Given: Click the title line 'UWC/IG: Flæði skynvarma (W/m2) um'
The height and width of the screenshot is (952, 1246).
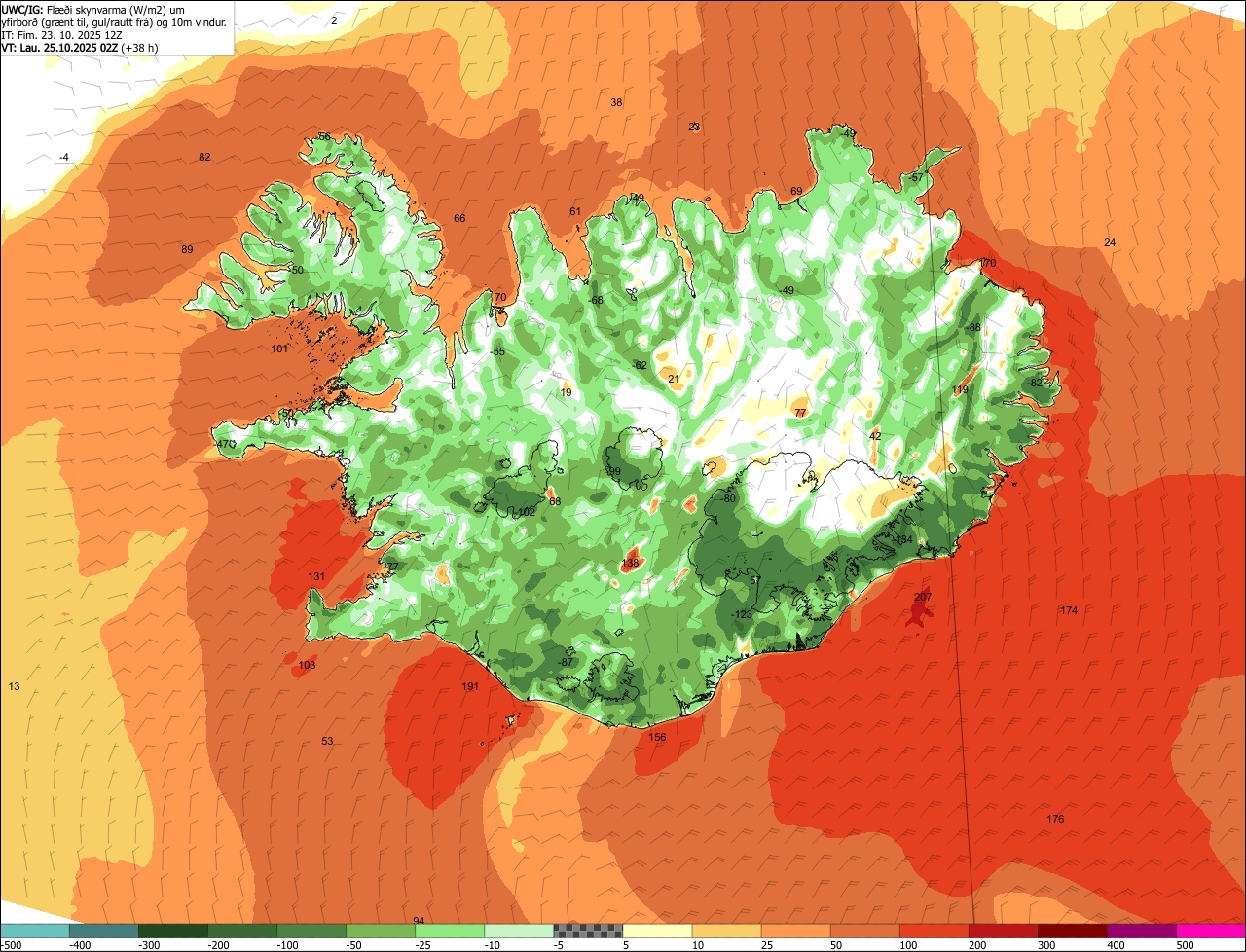Looking at the screenshot, I should (x=94, y=9).
